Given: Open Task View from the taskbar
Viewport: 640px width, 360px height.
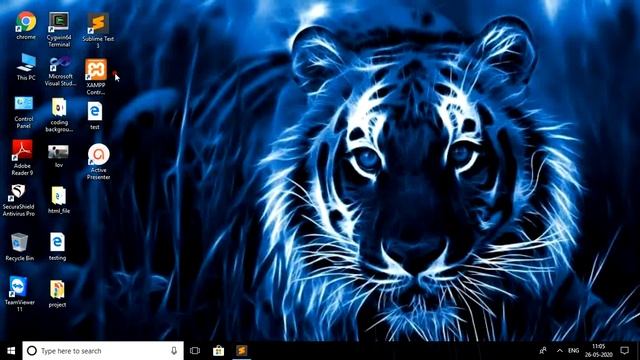Looking at the screenshot, I should pyautogui.click(x=195, y=351).
